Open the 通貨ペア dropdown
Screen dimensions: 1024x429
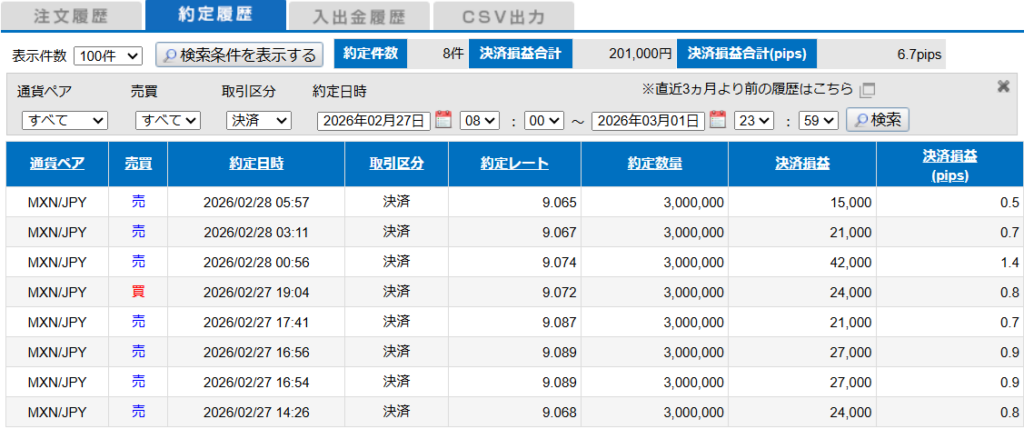click(x=65, y=121)
